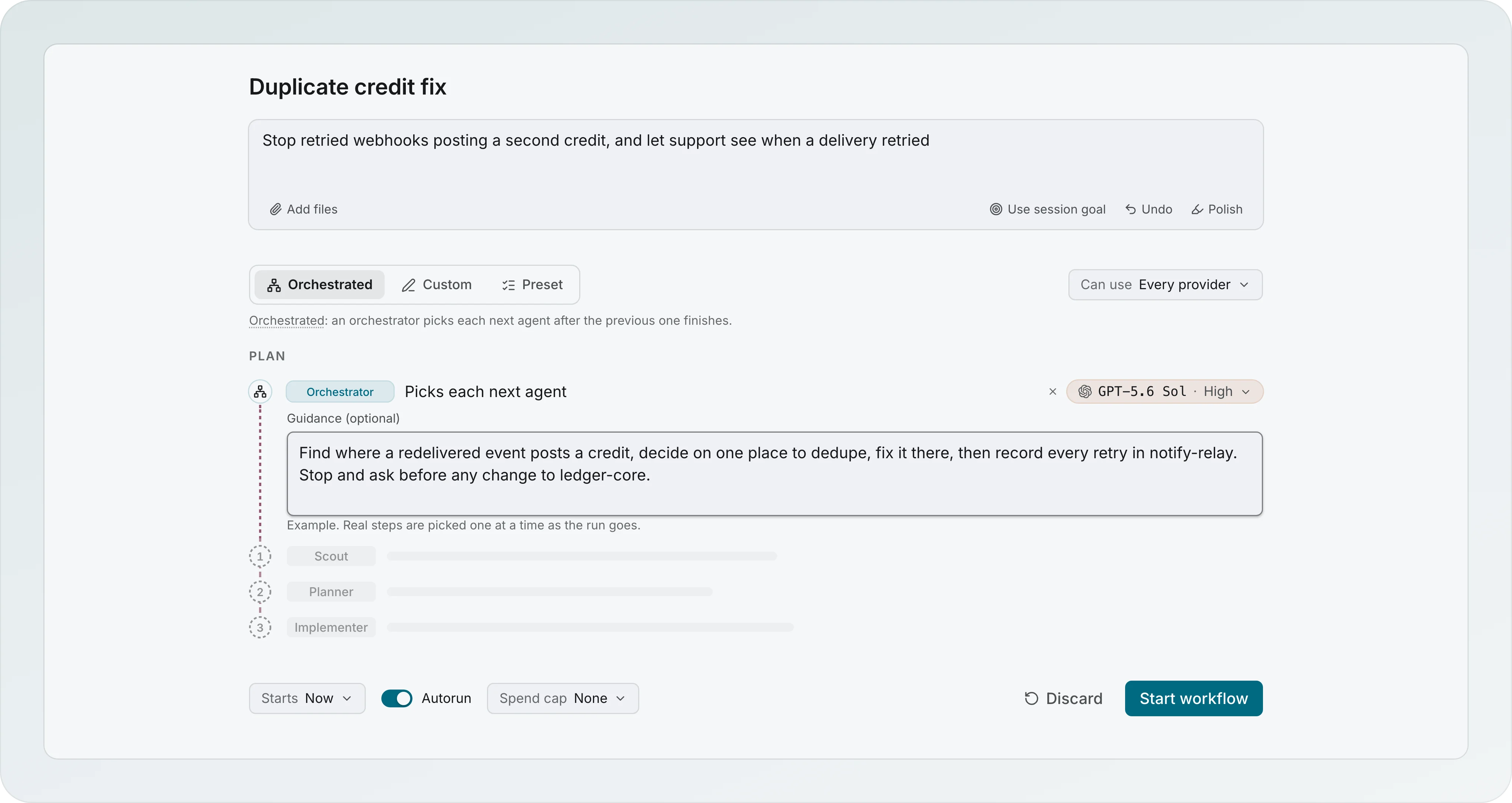Screen dimensions: 1512x803
Task: Click the paperclip Add files icon
Action: point(275,209)
